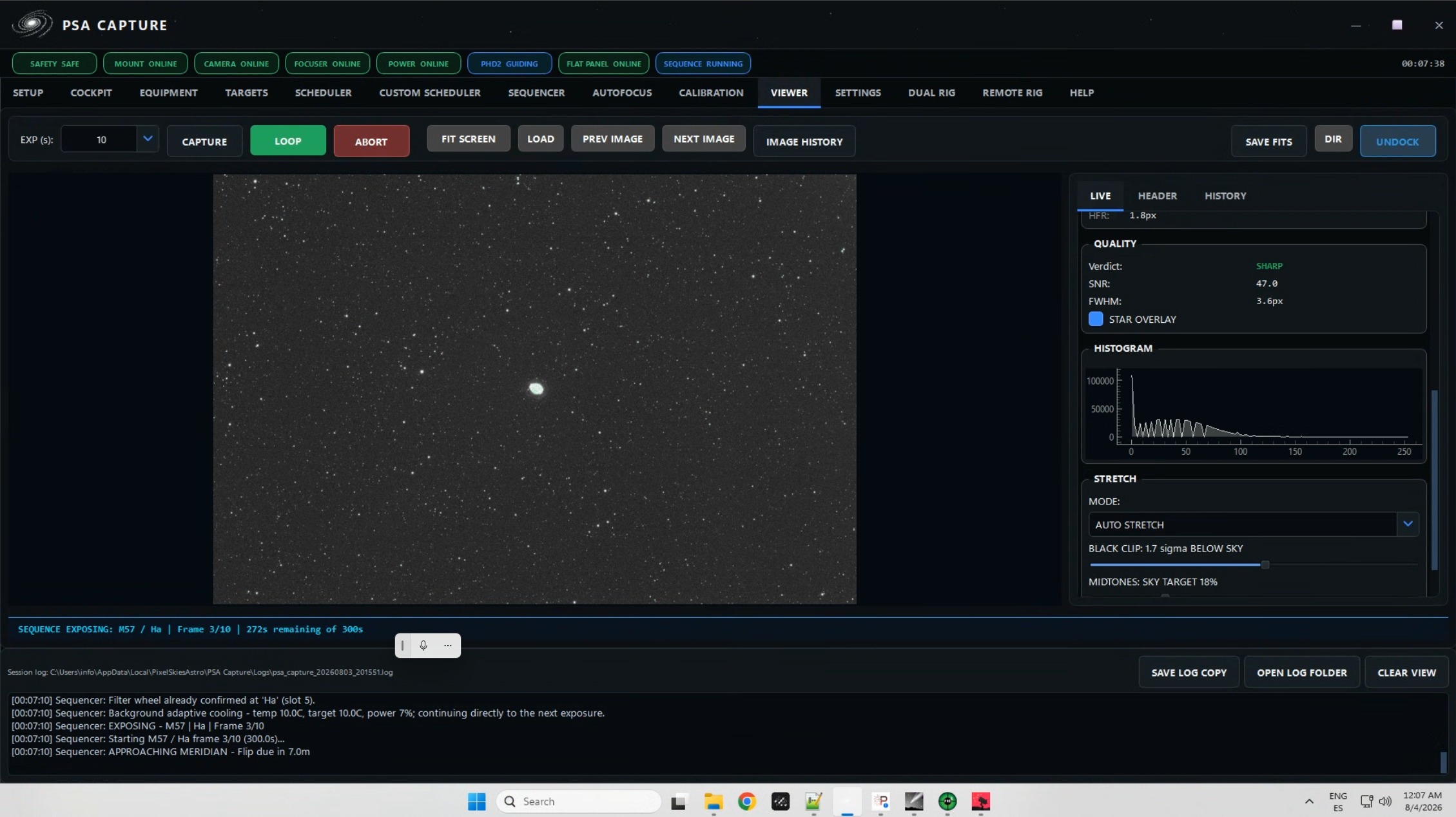Click the side panel vertical scrollbar
This screenshot has height=817, width=1456.
click(1434, 480)
